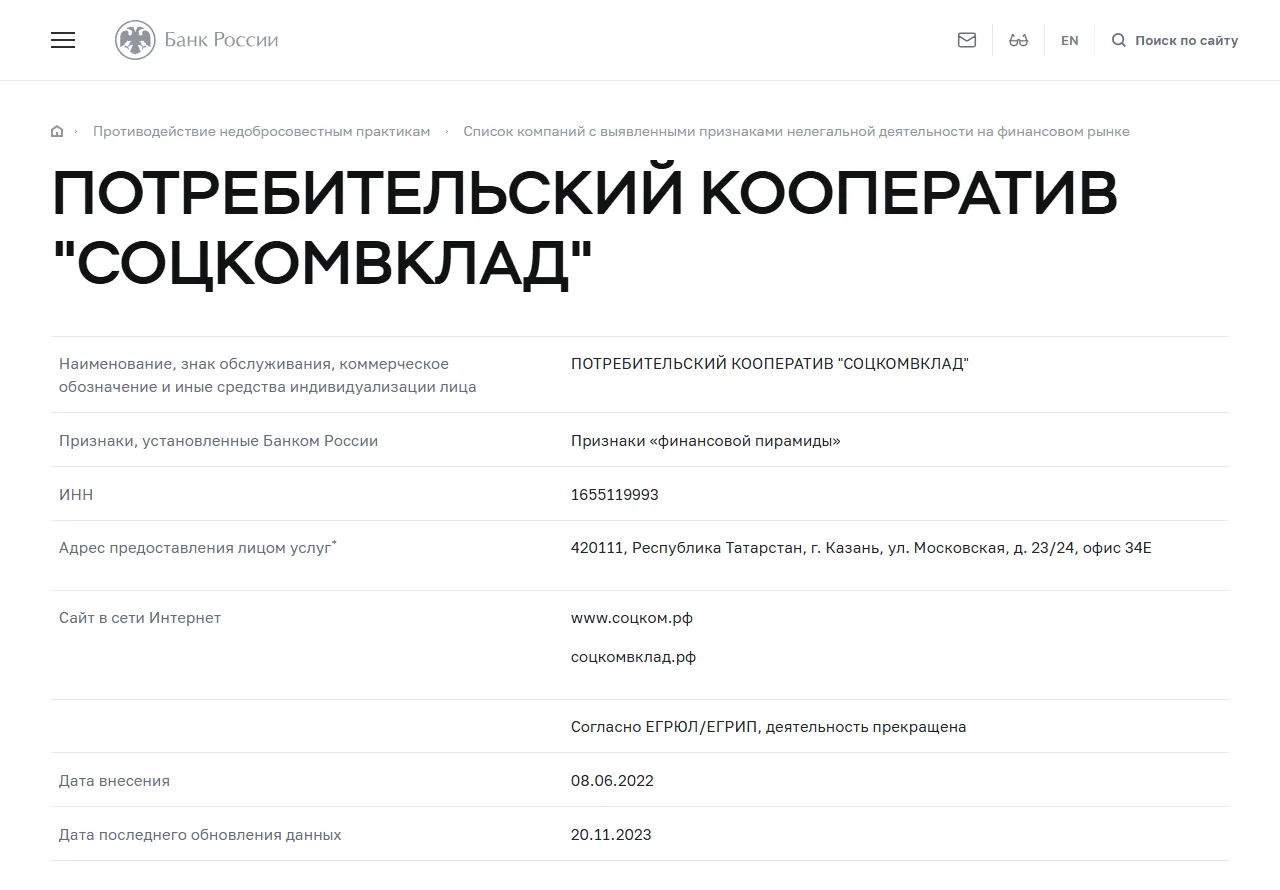This screenshot has height=890, width=1280.
Task: Click the 'Дата внесения' label
Action: [x=114, y=780]
